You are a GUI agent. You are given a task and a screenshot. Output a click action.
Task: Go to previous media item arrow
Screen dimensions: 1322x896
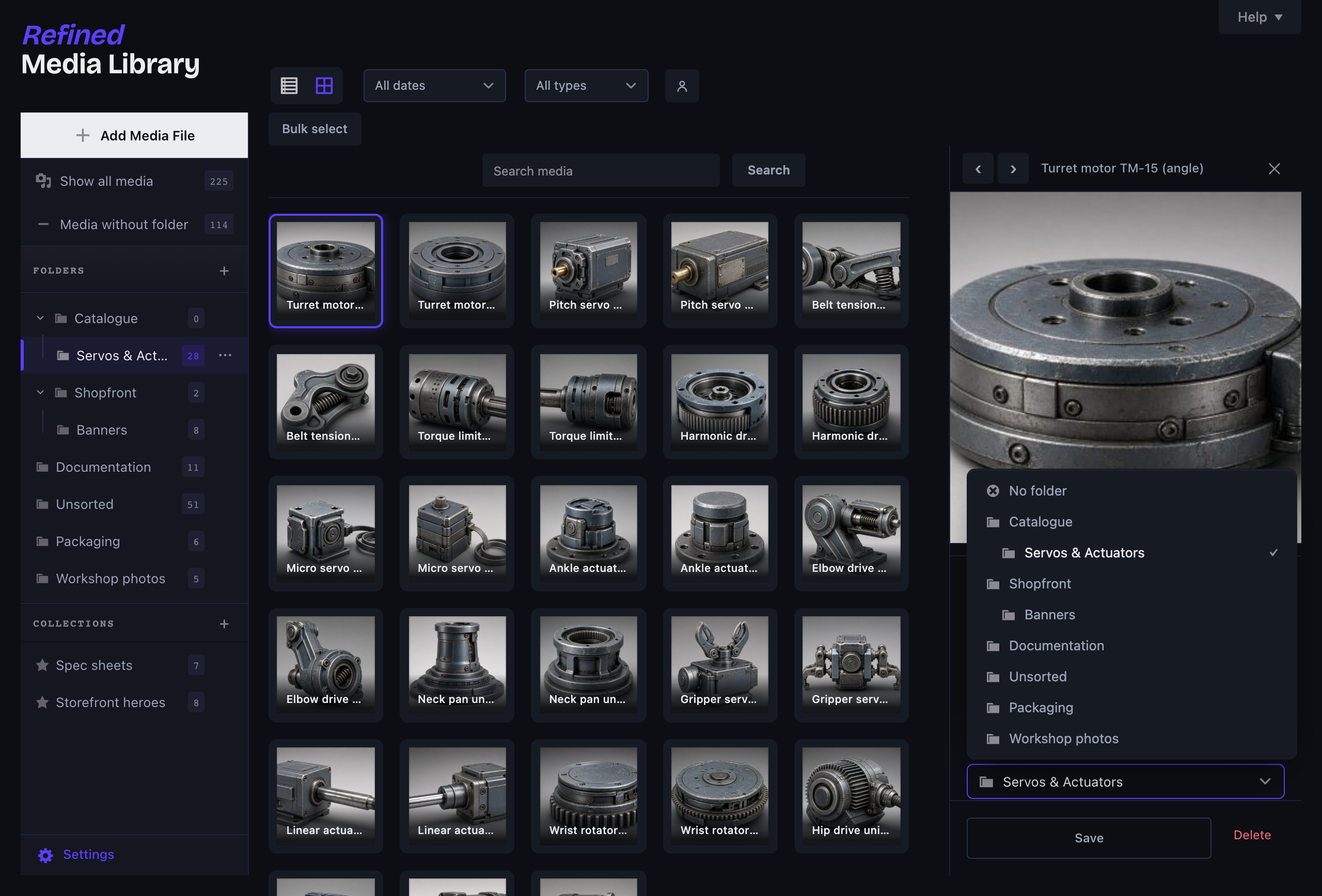pyautogui.click(x=978, y=169)
